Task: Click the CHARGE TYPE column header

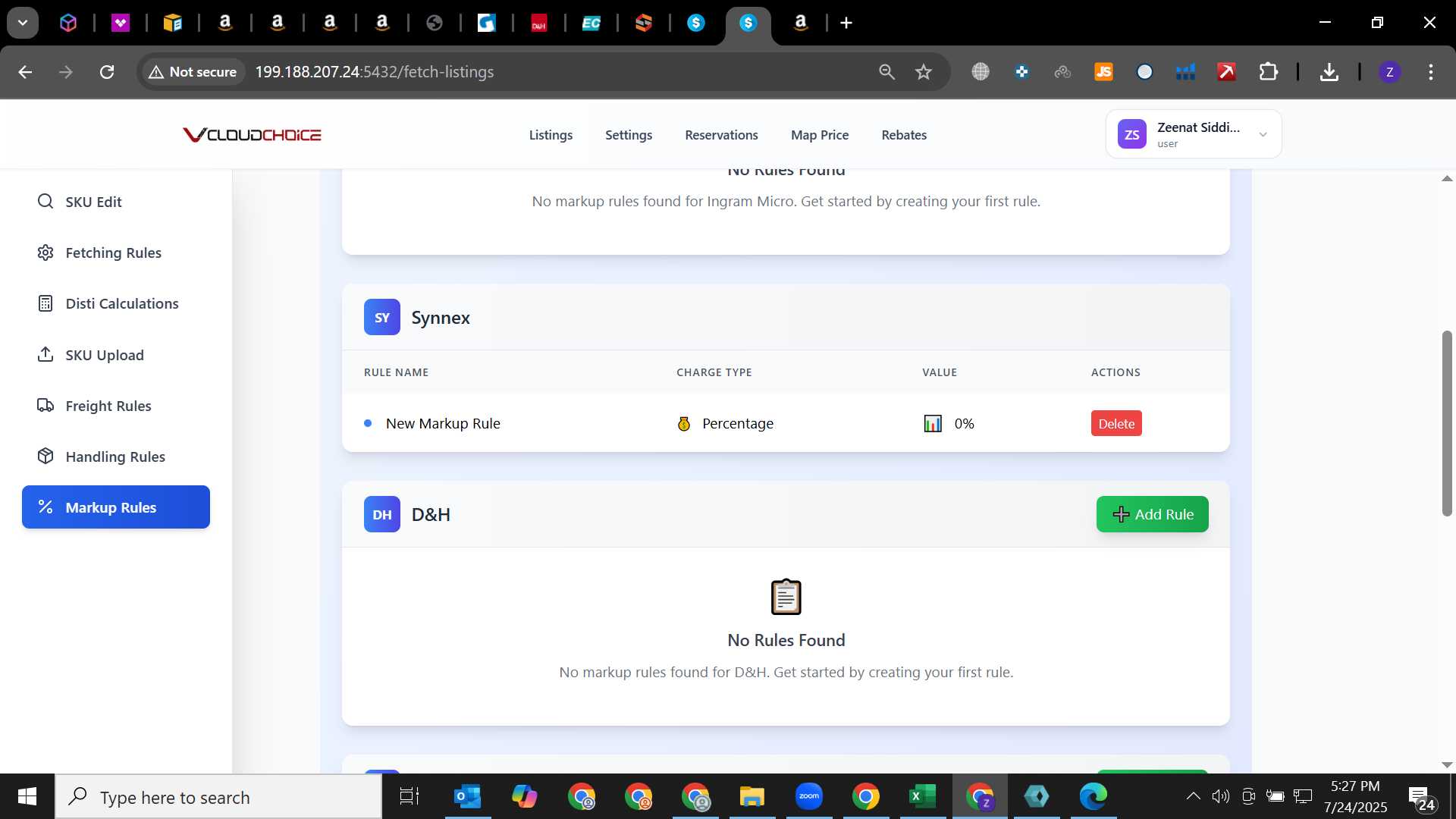Action: tap(714, 372)
